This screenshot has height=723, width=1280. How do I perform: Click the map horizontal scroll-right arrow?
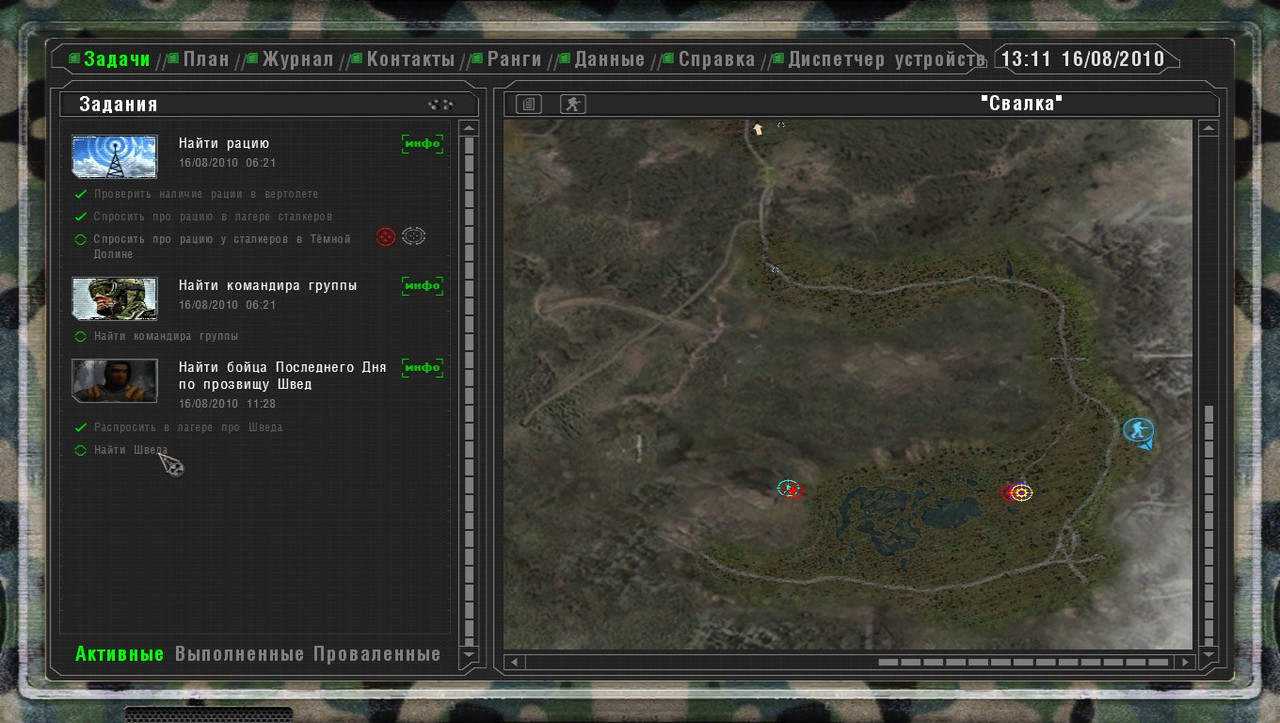coord(1186,662)
